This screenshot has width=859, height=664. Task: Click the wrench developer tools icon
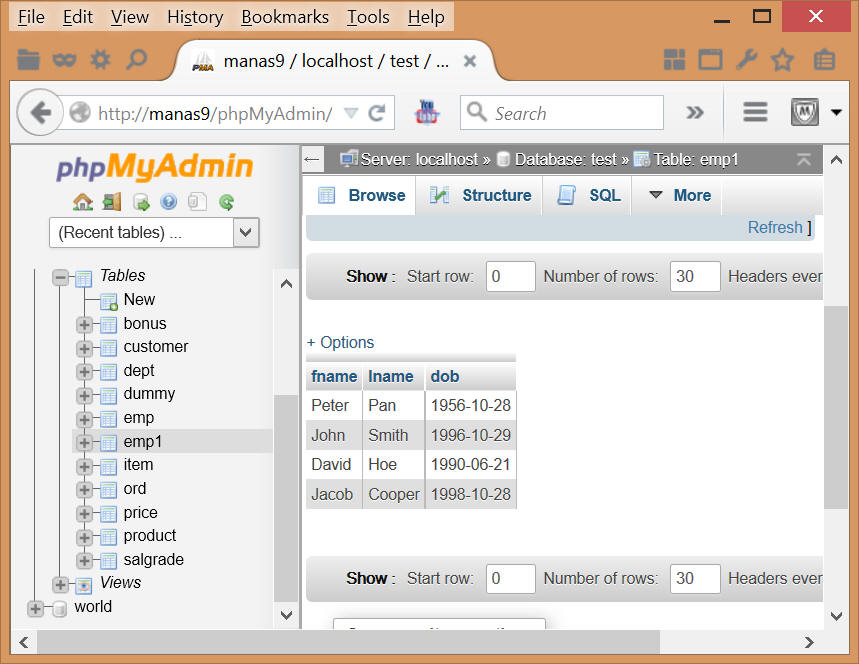click(746, 59)
